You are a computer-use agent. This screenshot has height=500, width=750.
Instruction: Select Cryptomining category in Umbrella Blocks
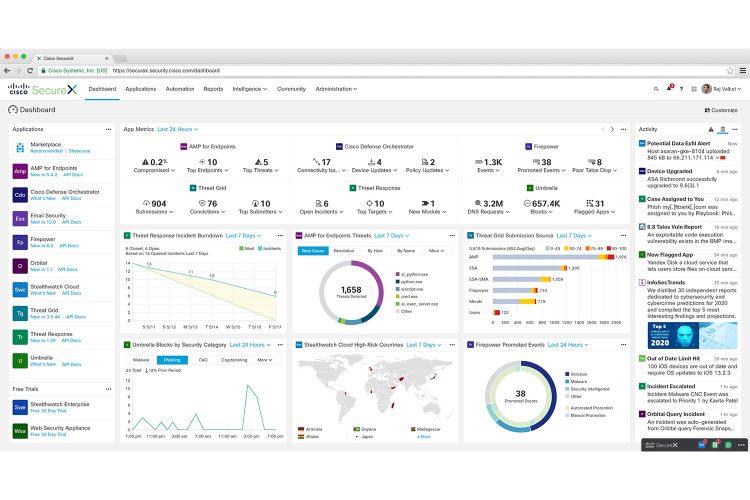point(234,360)
